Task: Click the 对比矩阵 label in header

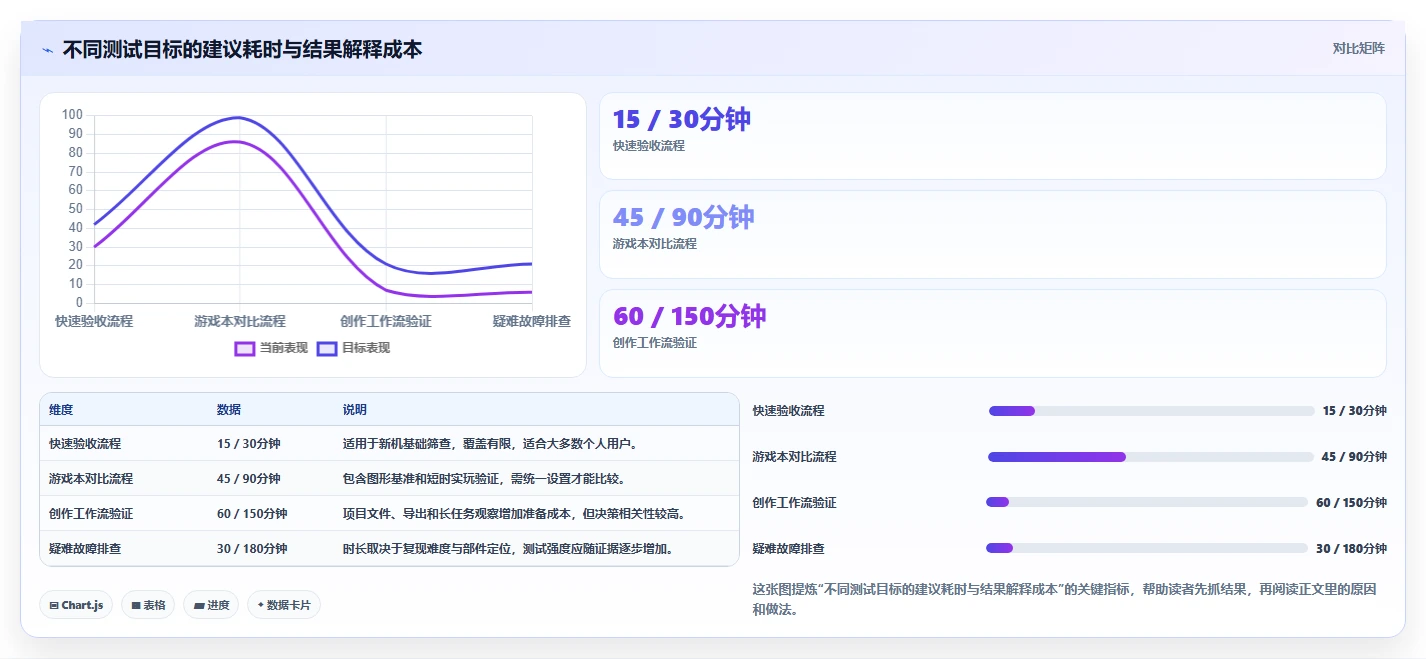Action: 1358,49
